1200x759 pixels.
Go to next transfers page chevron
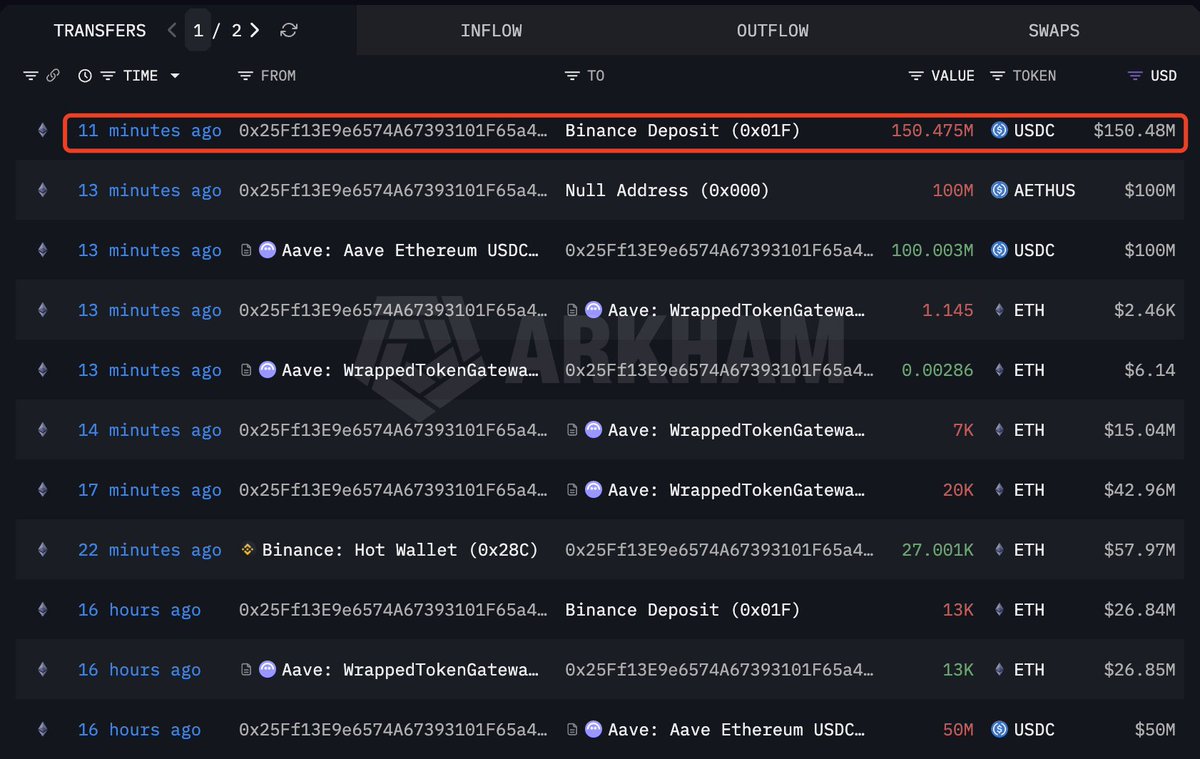[x=255, y=30]
